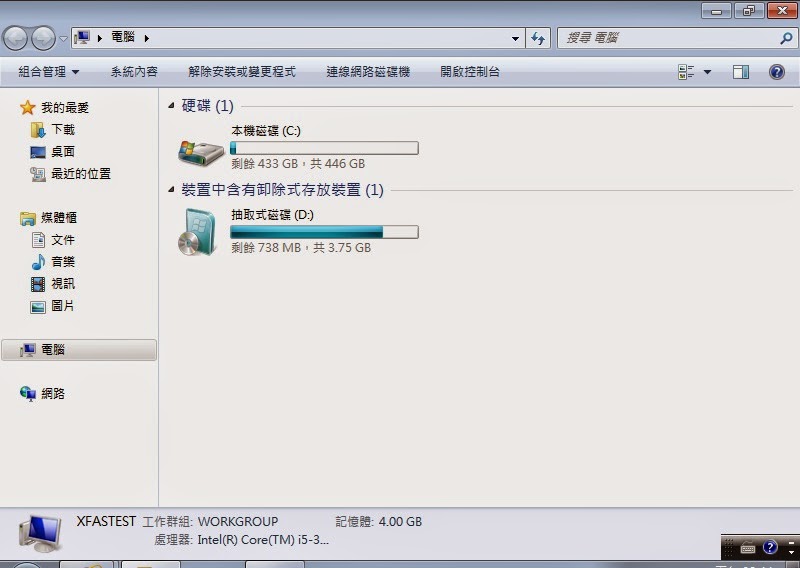Open the blue help question mark icon
This screenshot has width=800, height=568.
coord(777,72)
